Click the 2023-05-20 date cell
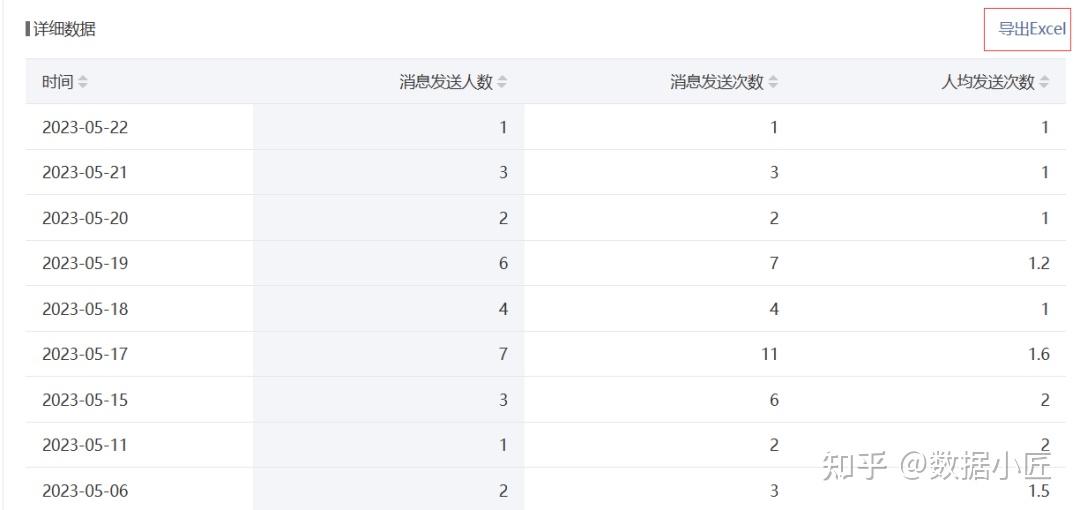This screenshot has width=1080, height=510. pos(85,218)
